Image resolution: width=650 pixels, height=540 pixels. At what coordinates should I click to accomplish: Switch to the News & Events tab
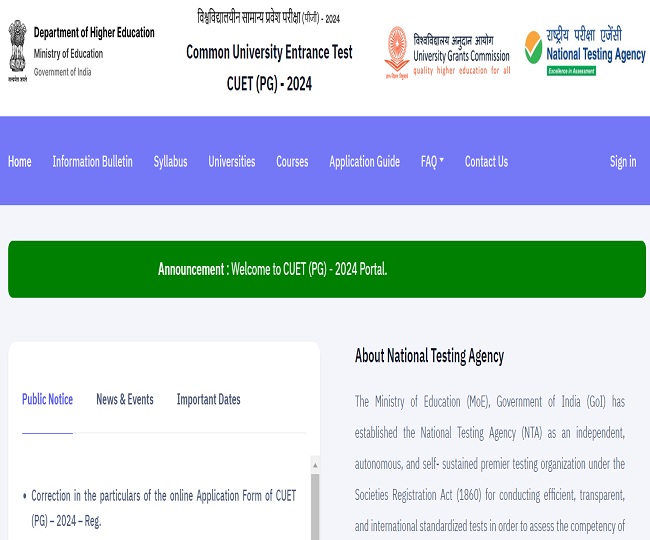125,399
